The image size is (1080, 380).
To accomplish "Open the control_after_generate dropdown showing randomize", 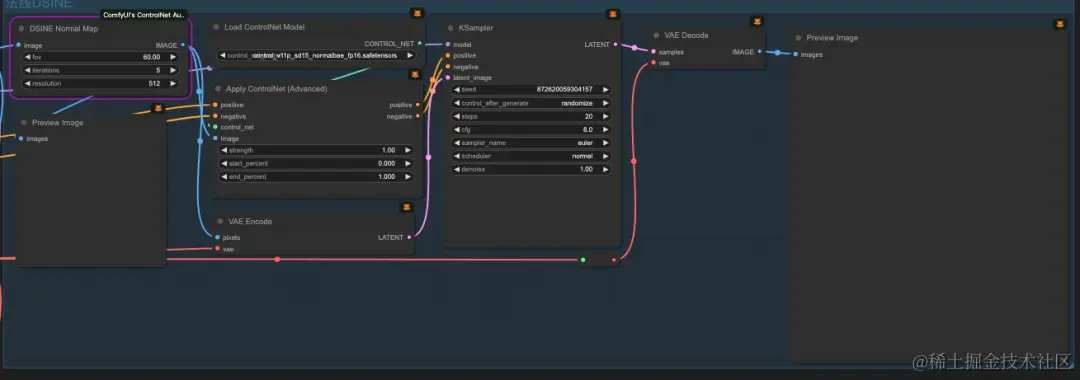I will (x=531, y=103).
